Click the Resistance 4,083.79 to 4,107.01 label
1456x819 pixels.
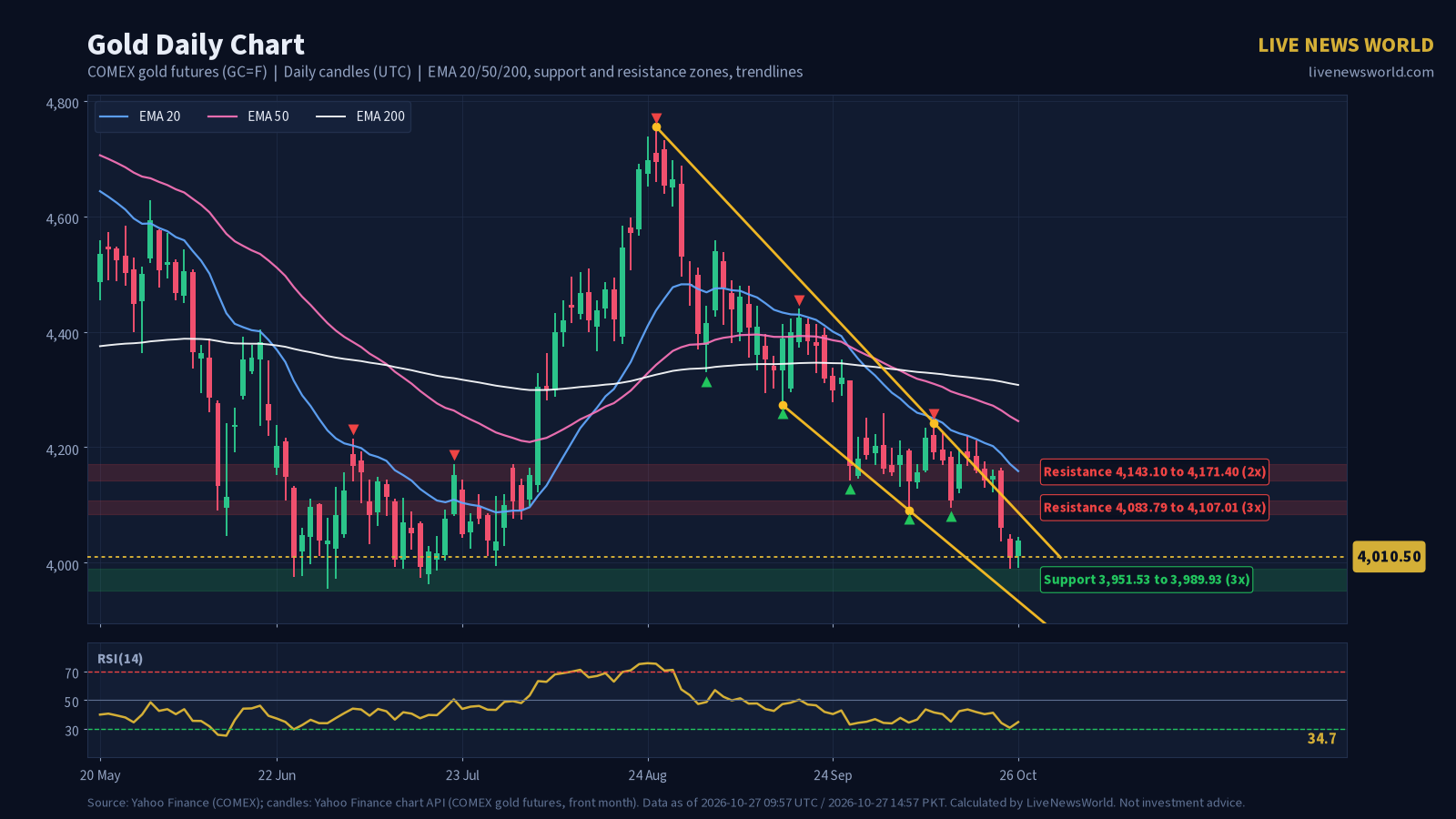(1155, 508)
